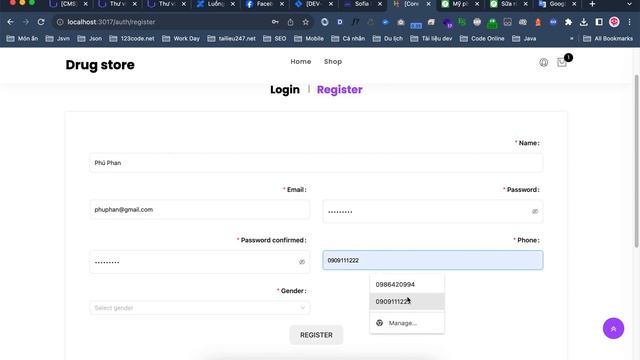
Task: Go to the Login form link
Action: click(285, 89)
